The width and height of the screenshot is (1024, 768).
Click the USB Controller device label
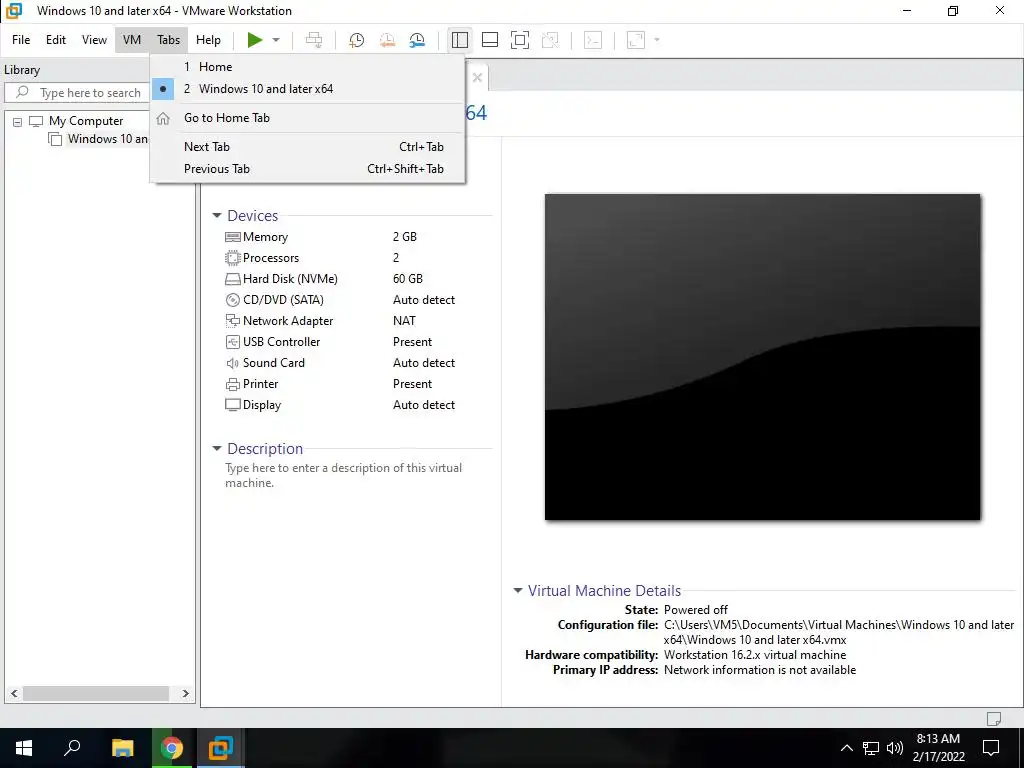point(281,342)
